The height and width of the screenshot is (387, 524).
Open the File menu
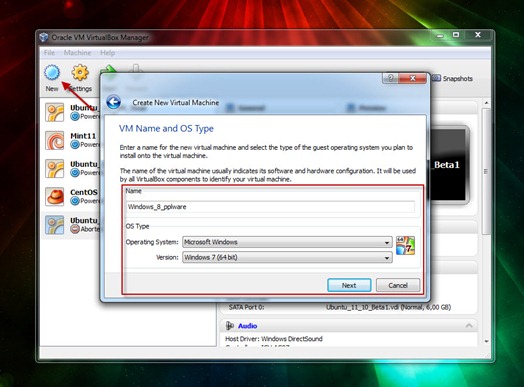(x=49, y=53)
